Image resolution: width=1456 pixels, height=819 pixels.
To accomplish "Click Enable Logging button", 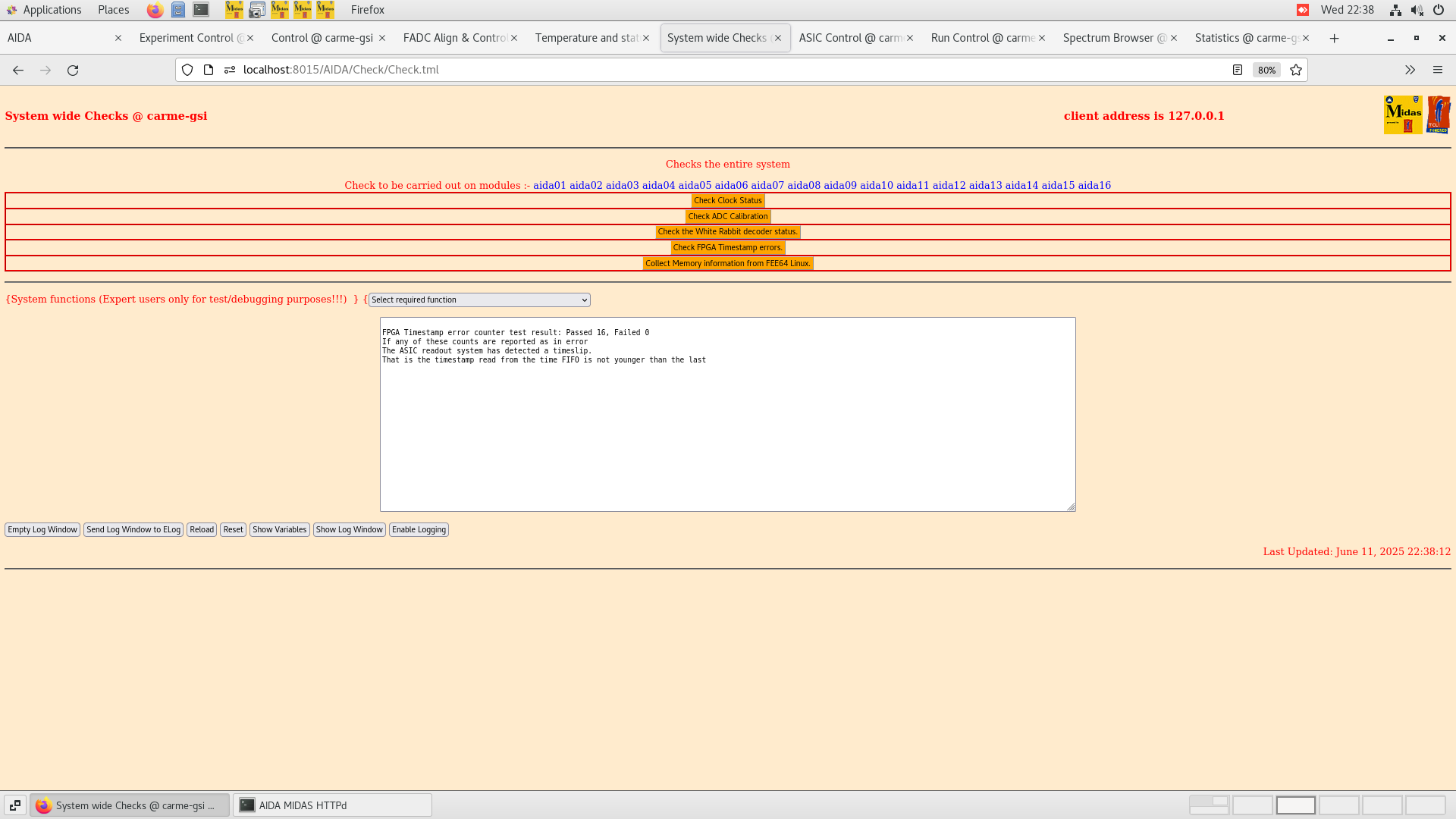I will (x=419, y=530).
